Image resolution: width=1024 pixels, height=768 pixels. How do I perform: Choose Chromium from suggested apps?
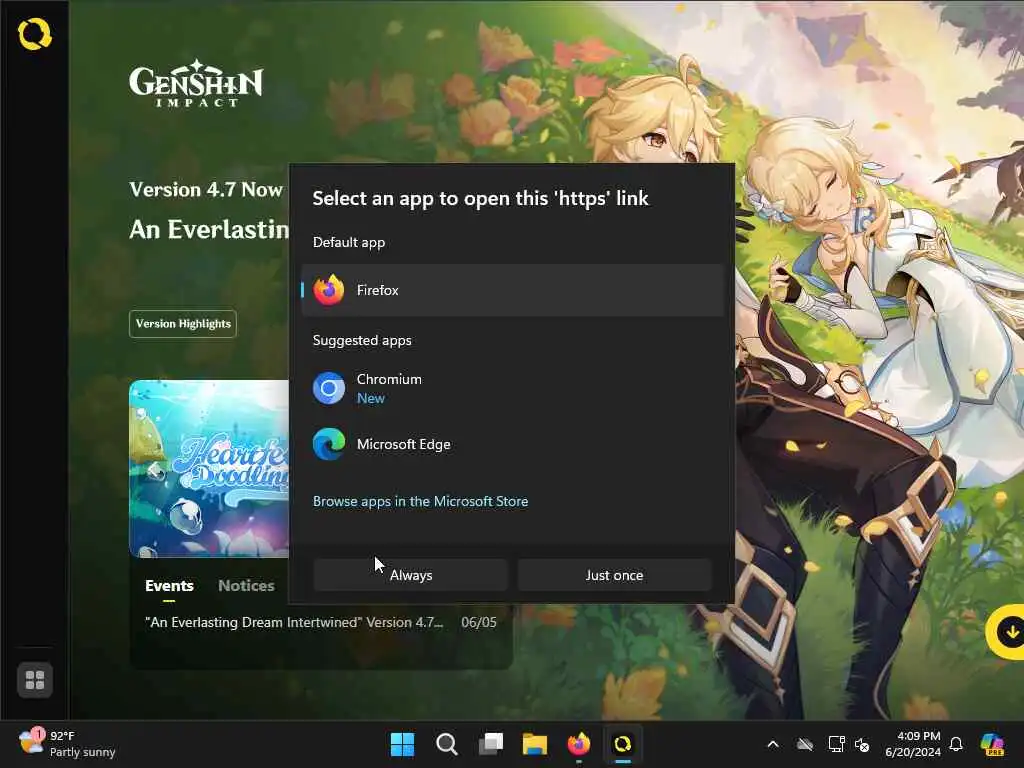tap(513, 388)
